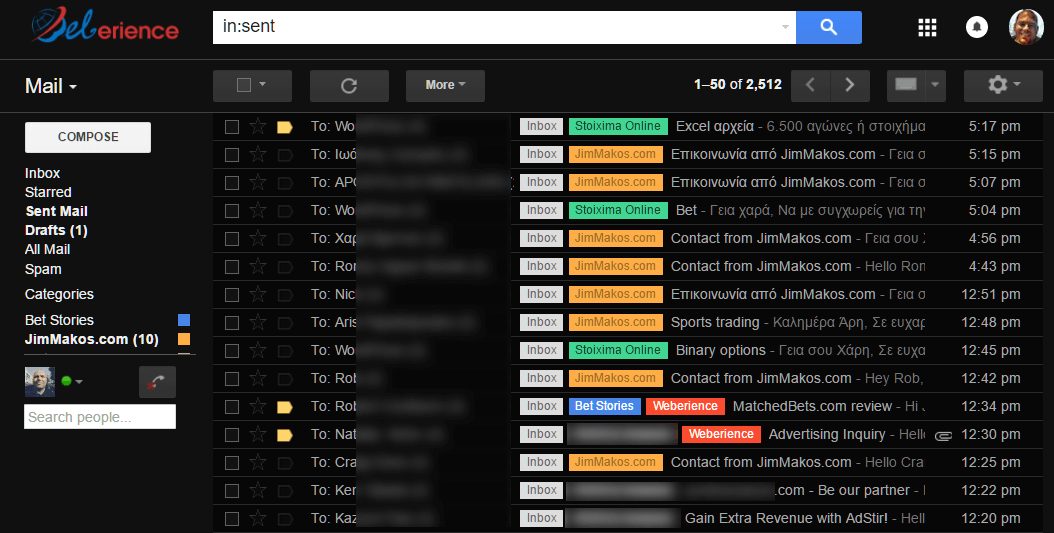The width and height of the screenshot is (1054, 533).
Task: Select the Advertising Inquiry email checkbox
Action: point(232,435)
